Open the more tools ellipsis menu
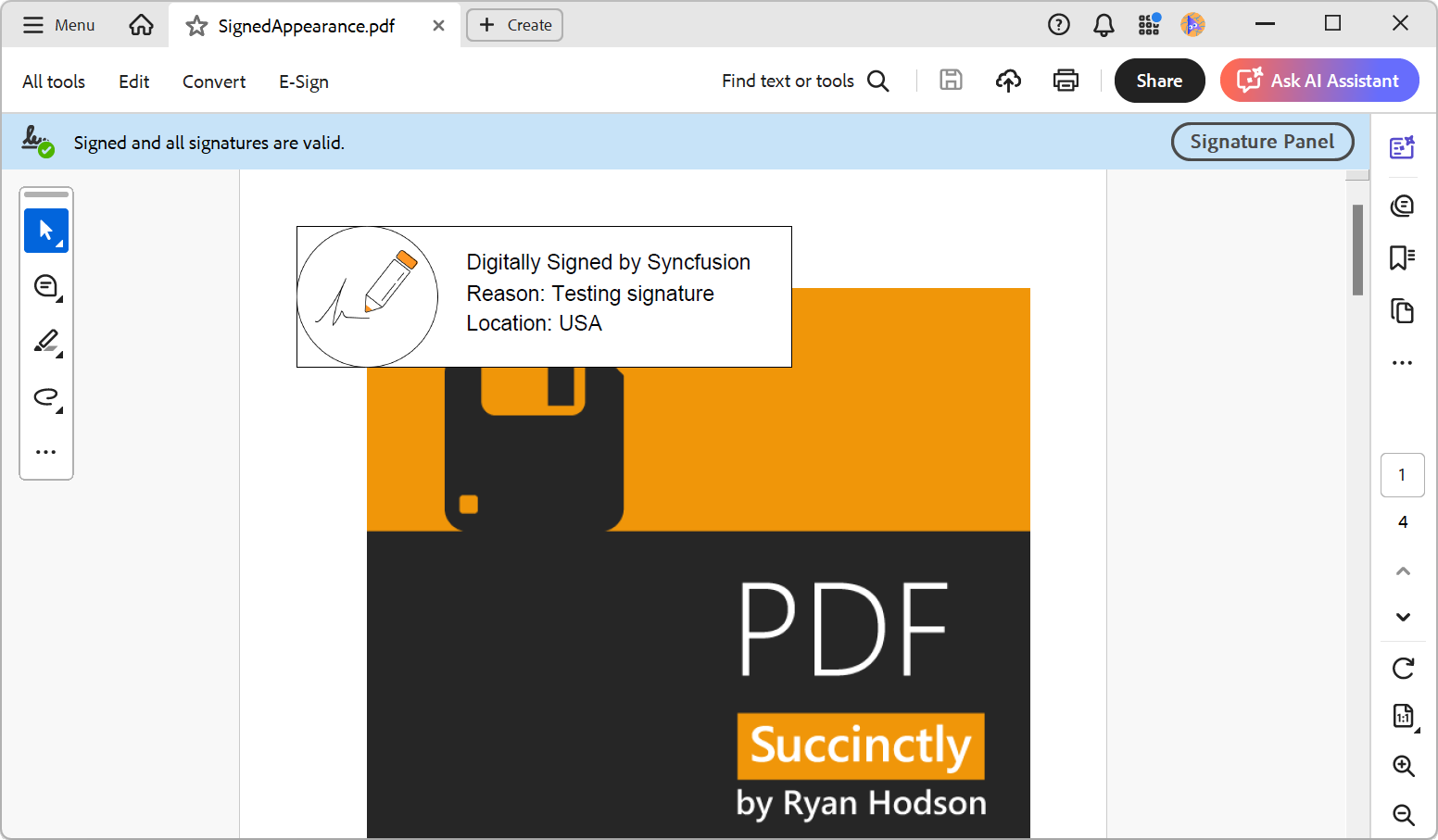The width and height of the screenshot is (1438, 840). tap(46, 451)
